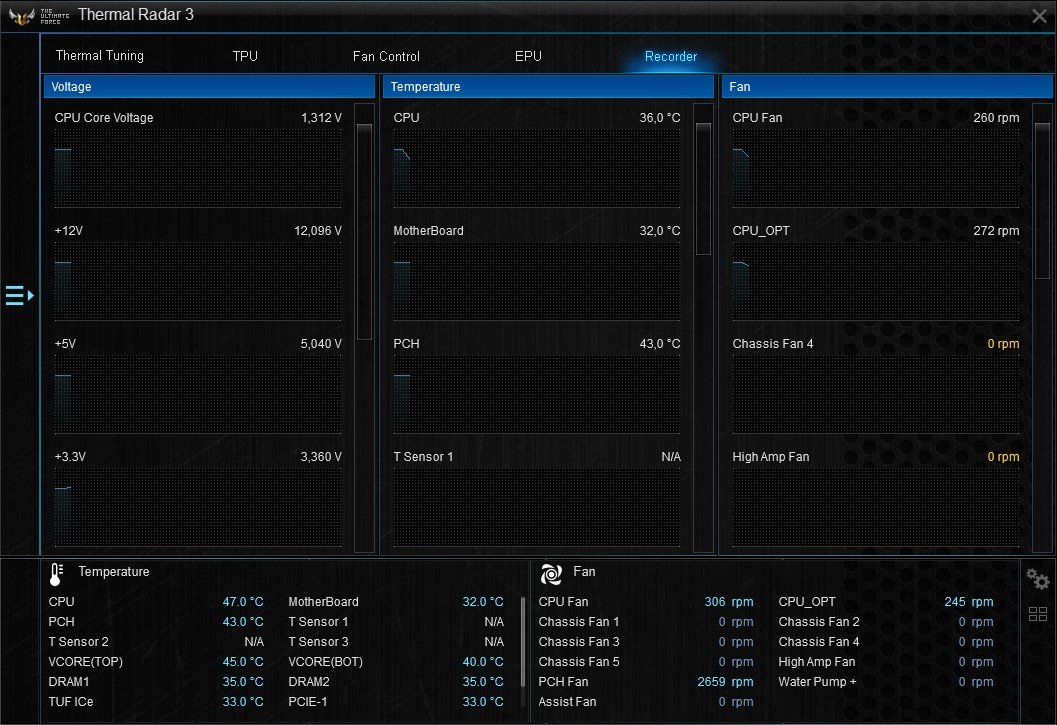Click the TUF Ultimate Force logo

click(x=38, y=16)
